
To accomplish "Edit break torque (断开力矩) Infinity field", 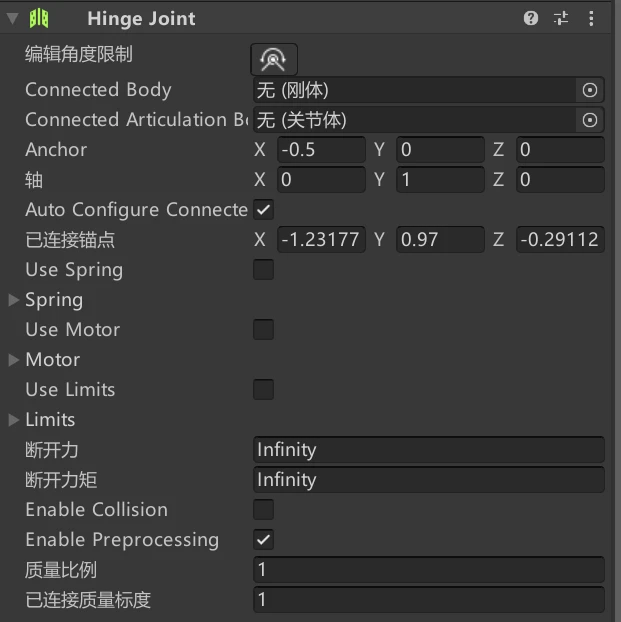I will coord(429,480).
